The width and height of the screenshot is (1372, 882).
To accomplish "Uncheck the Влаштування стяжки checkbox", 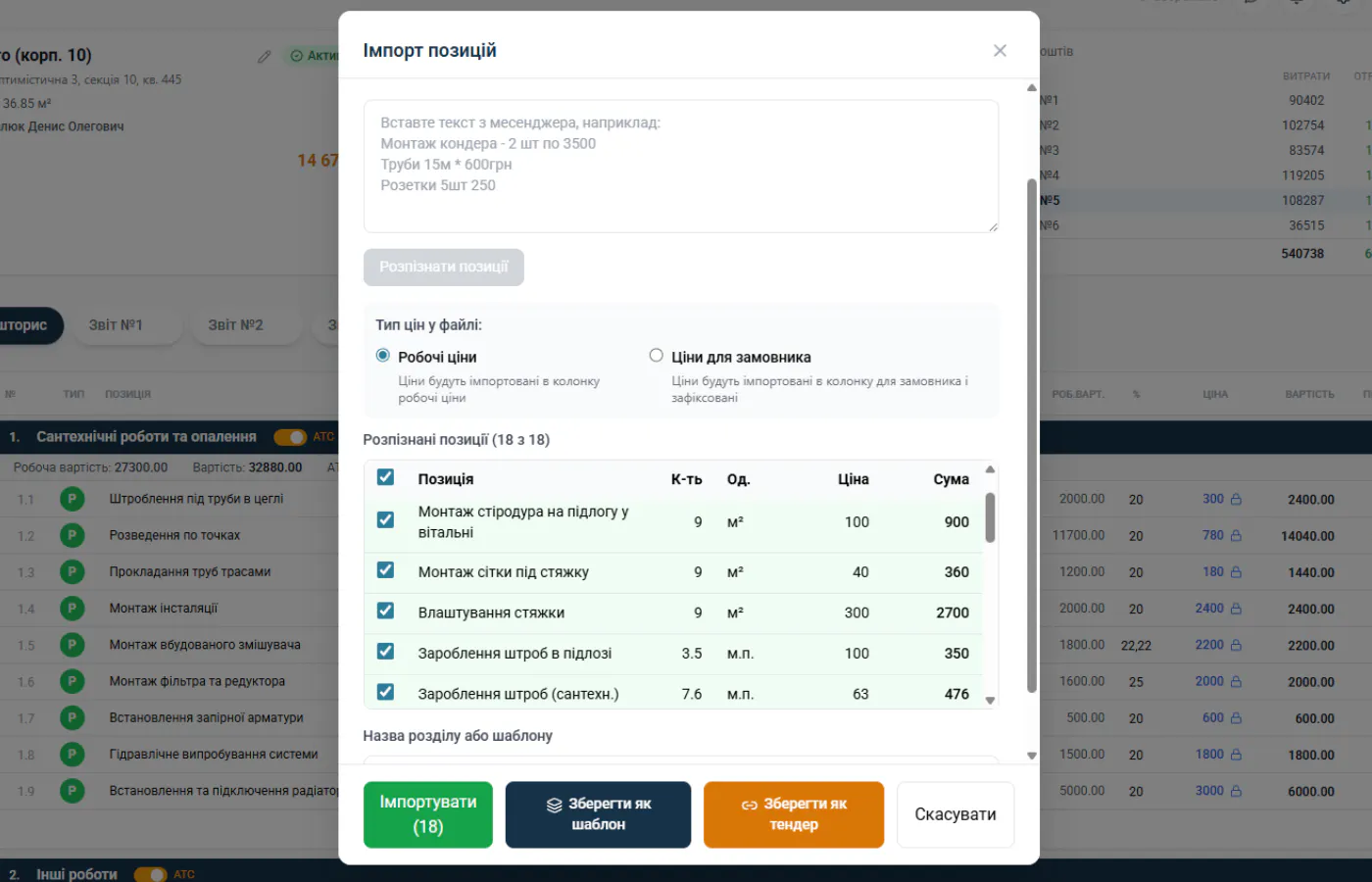I will pos(386,612).
